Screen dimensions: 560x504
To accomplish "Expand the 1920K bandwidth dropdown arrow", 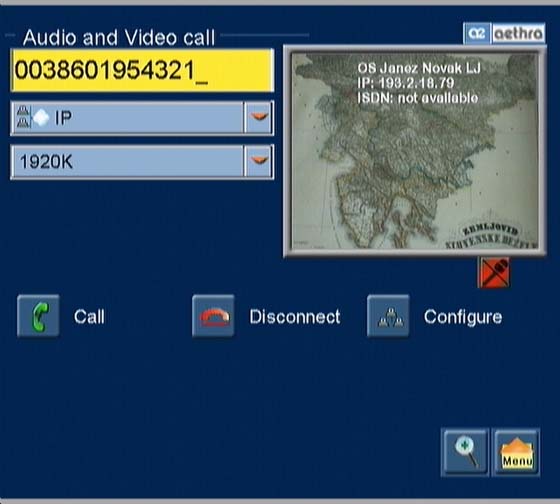I will pos(259,161).
